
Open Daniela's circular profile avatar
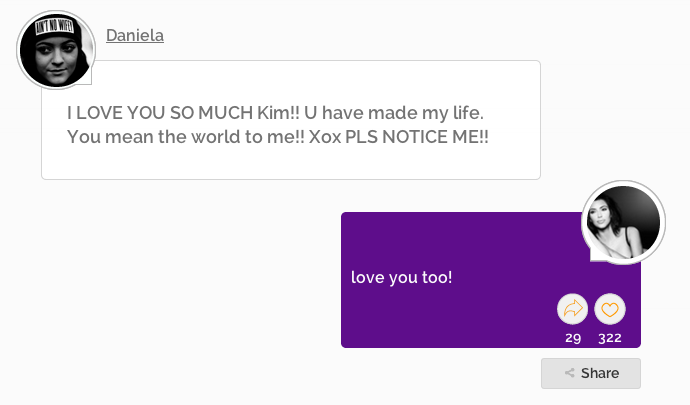pyautogui.click(x=56, y=50)
